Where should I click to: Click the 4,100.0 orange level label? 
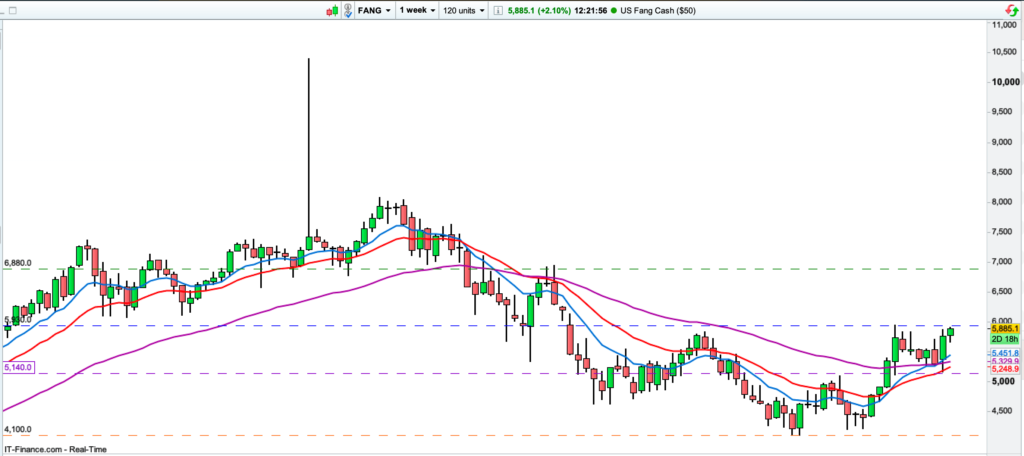[x=19, y=429]
